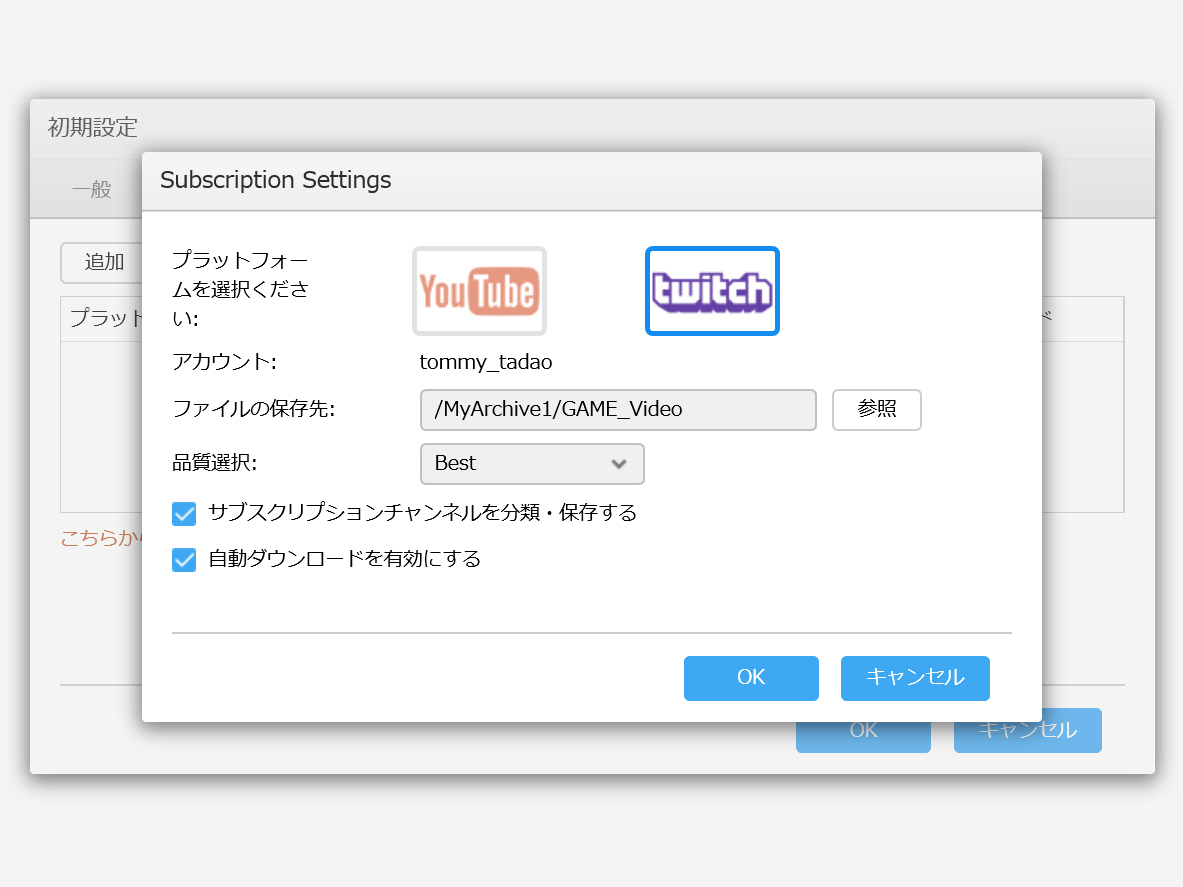Click the ファイルの保存先: label
Image resolution: width=1183 pixels, height=887 pixels.
coord(254,409)
